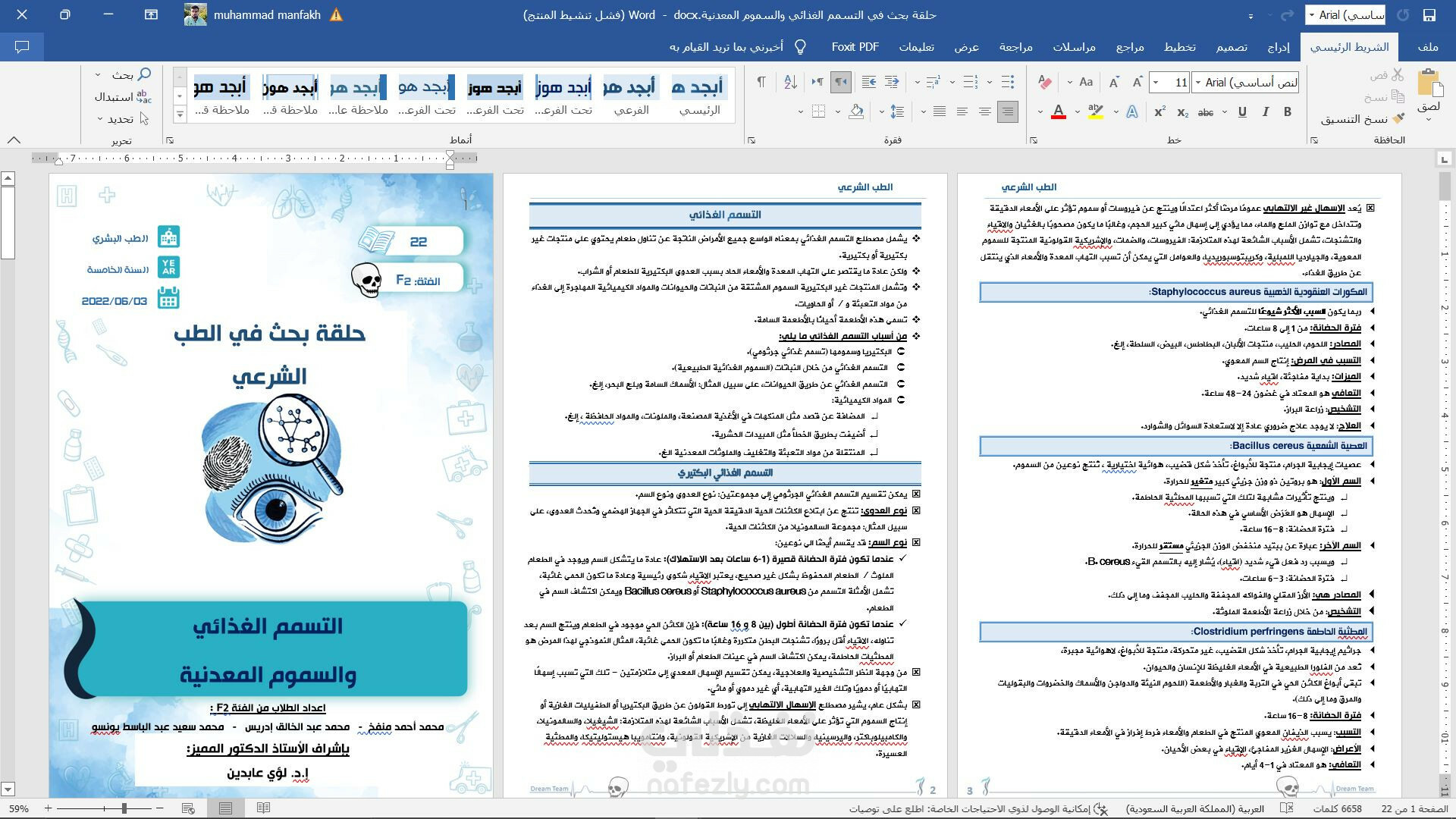The image size is (1456, 819).
Task: Open the ملف (File) tab
Action: click(1428, 47)
